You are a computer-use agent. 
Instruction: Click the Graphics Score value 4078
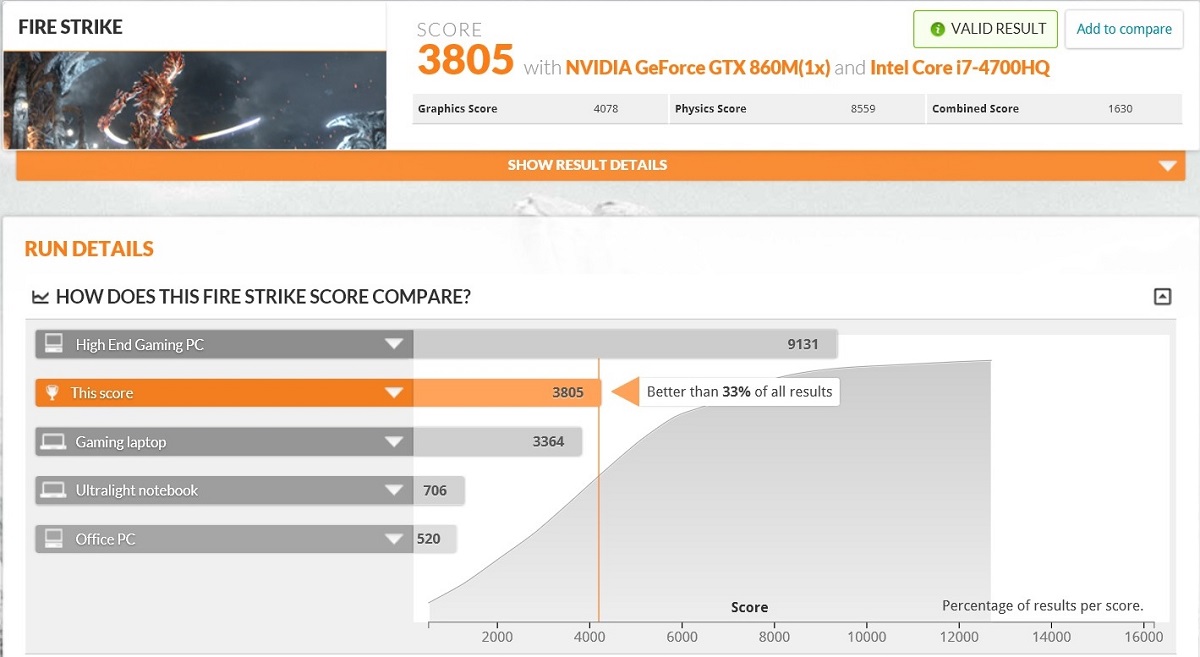tap(606, 109)
